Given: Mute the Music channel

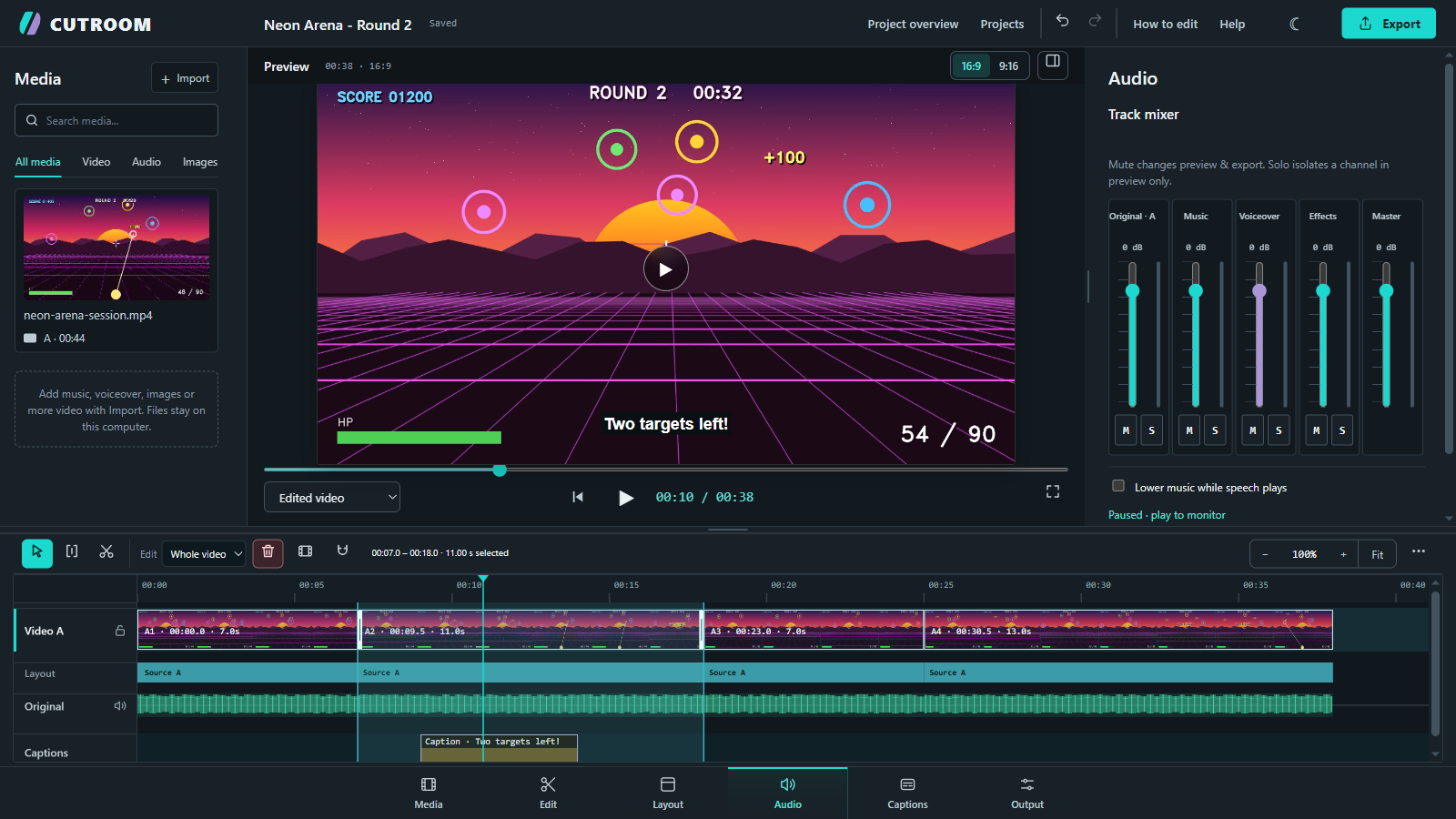Looking at the screenshot, I should pos(1189,430).
